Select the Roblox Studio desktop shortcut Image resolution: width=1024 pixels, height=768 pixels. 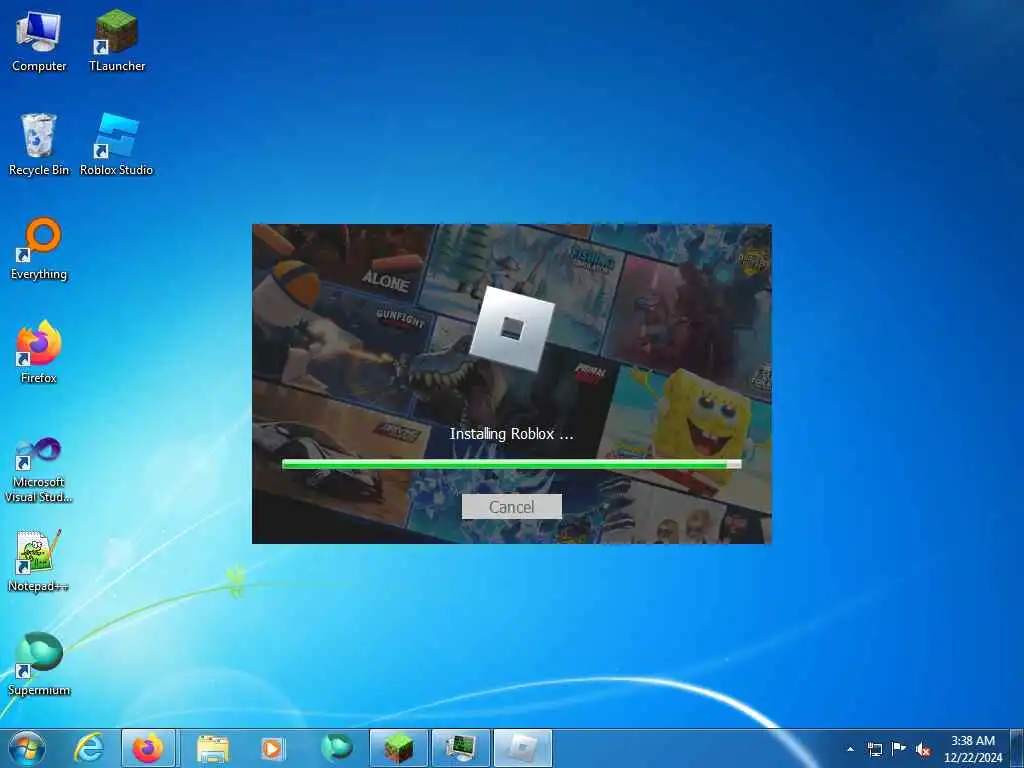point(116,144)
